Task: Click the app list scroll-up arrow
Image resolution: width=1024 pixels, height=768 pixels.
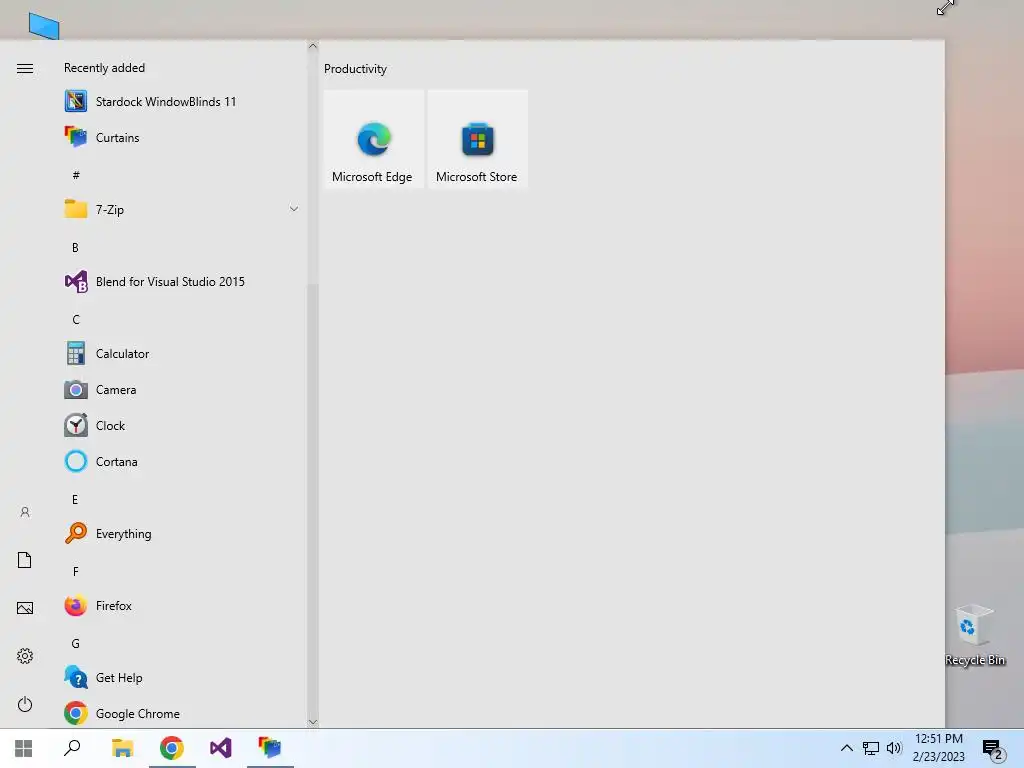Action: tap(313, 46)
